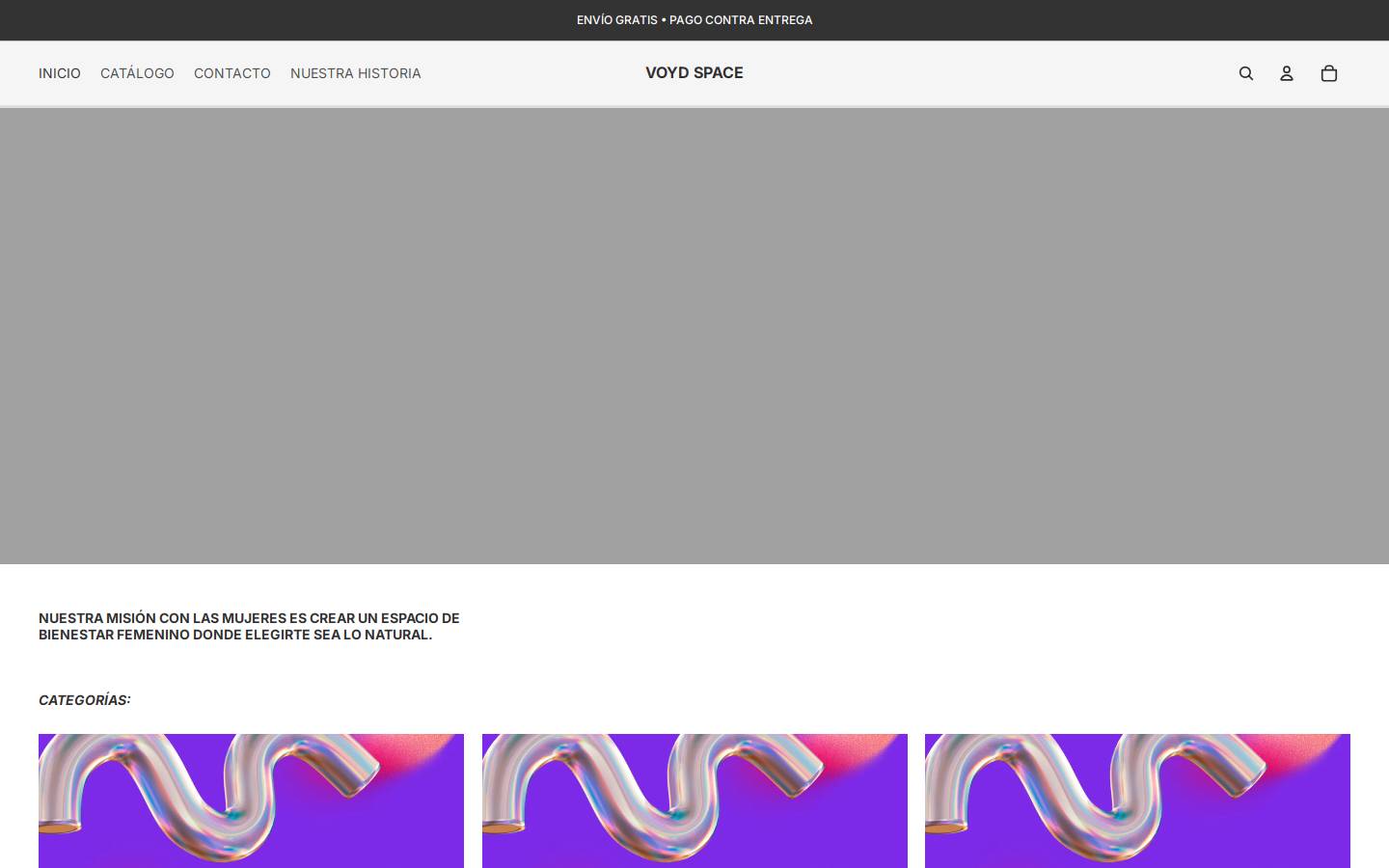The width and height of the screenshot is (1389, 868).
Task: Open the search icon in header
Action: click(x=1246, y=73)
